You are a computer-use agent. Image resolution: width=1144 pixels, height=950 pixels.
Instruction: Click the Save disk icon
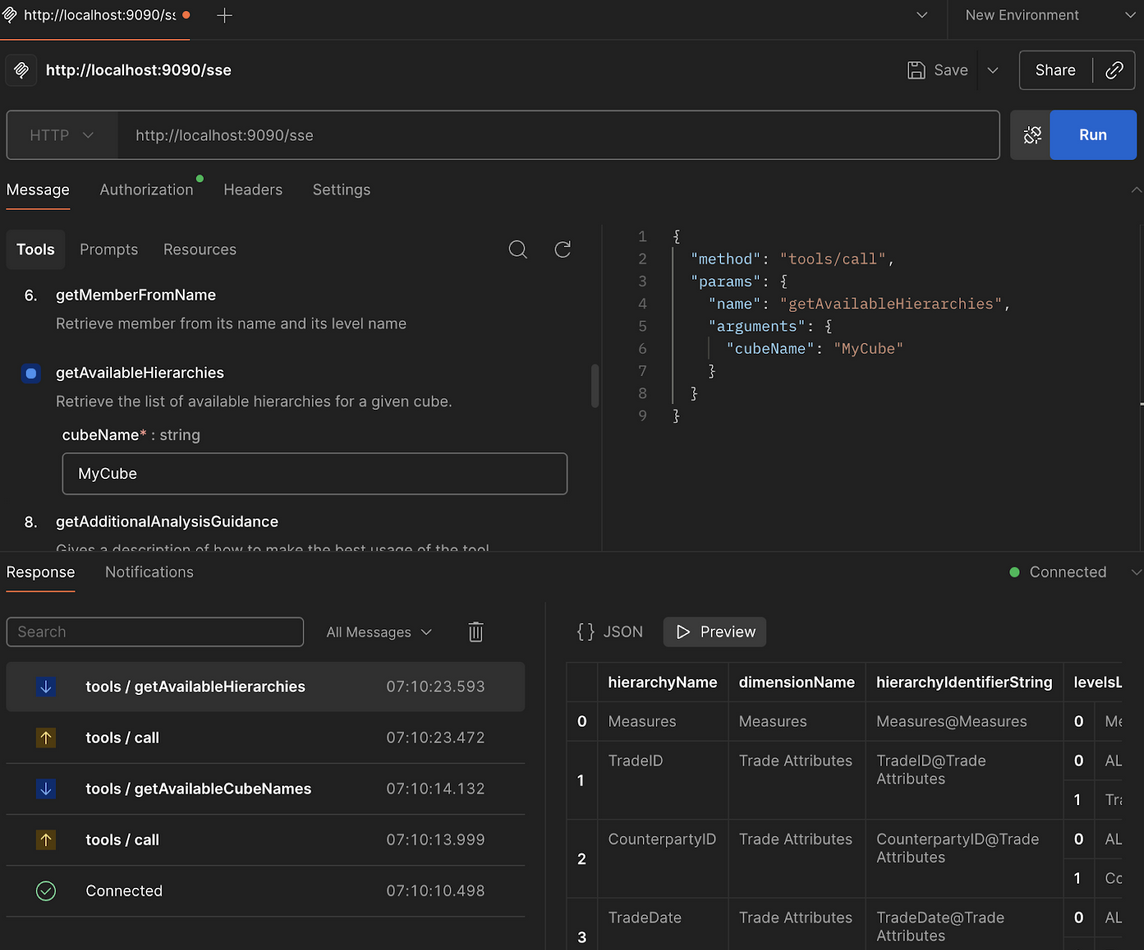(x=916, y=70)
